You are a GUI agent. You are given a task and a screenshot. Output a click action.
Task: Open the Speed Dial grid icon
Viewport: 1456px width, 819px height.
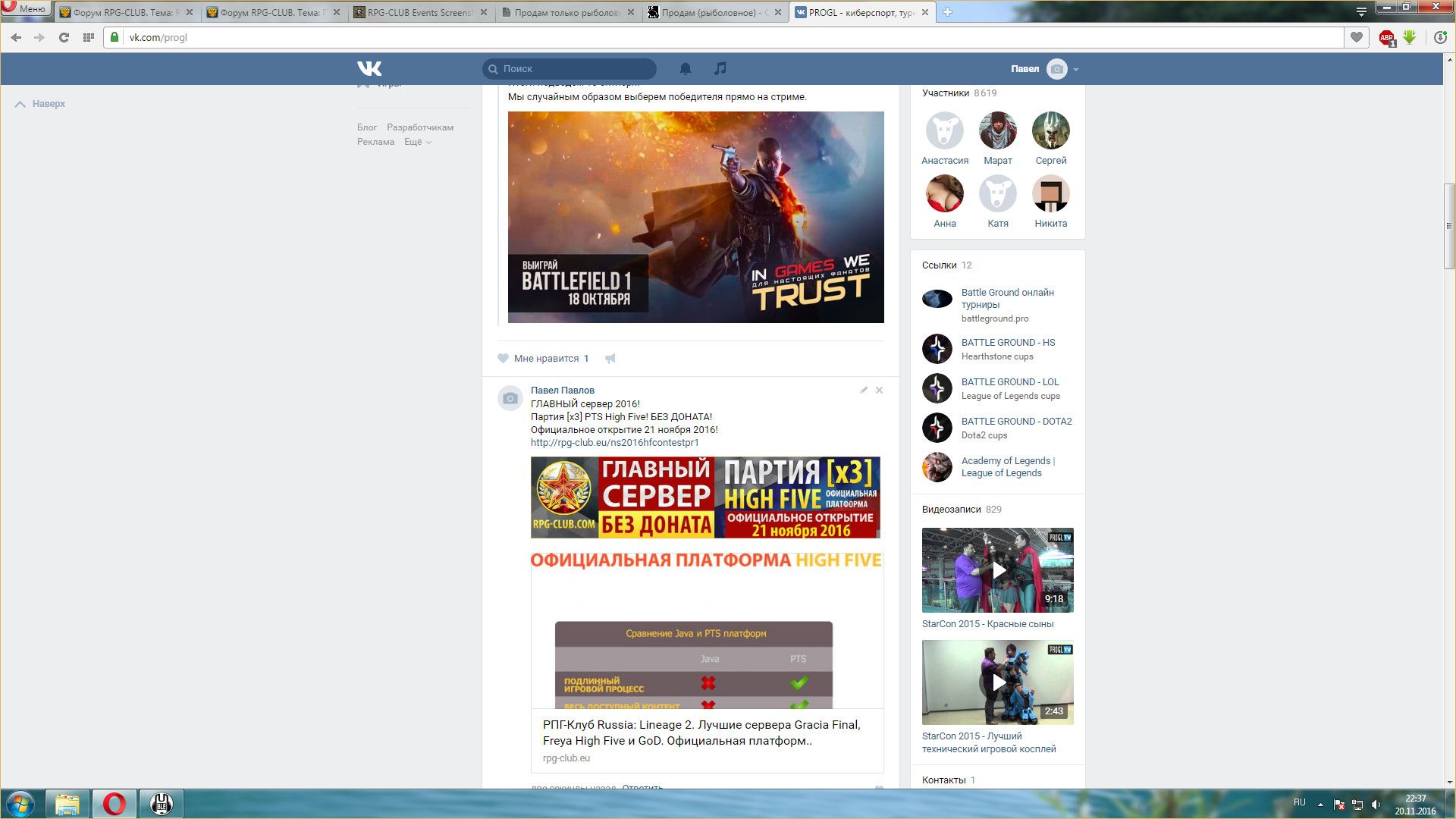(88, 37)
